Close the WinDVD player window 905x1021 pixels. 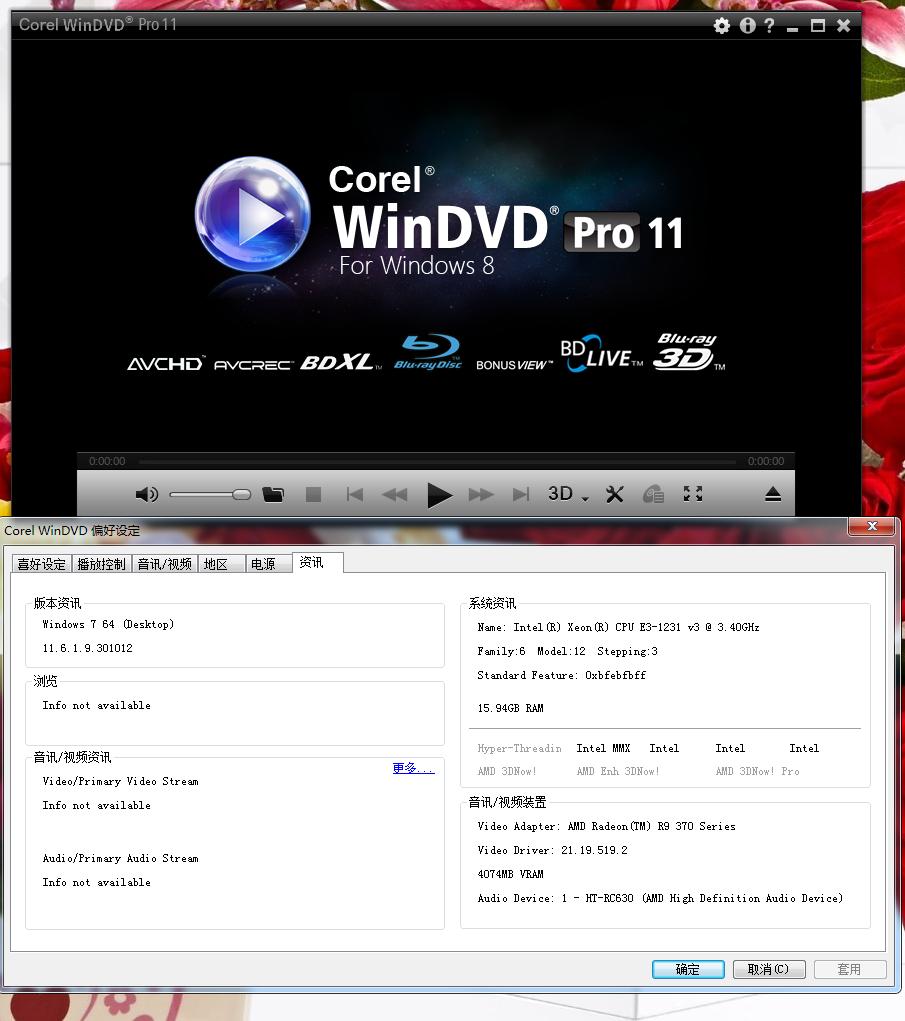point(844,25)
